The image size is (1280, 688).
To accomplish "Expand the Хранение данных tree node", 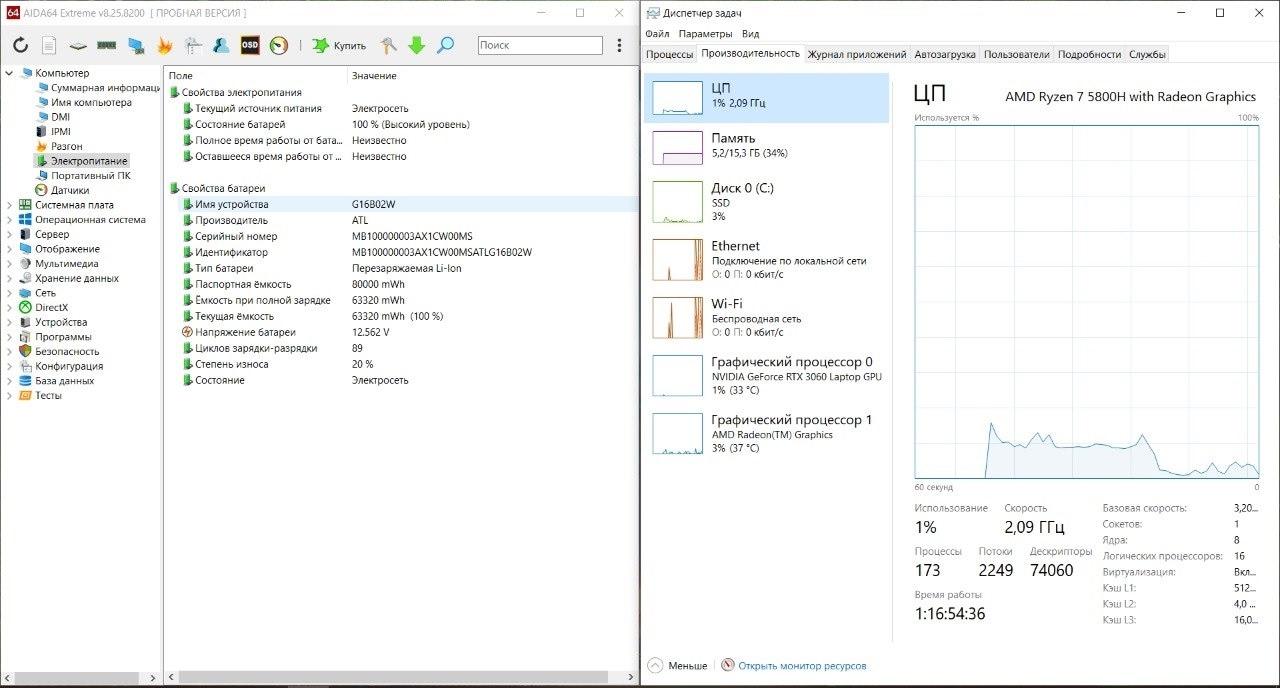I will click(10, 278).
